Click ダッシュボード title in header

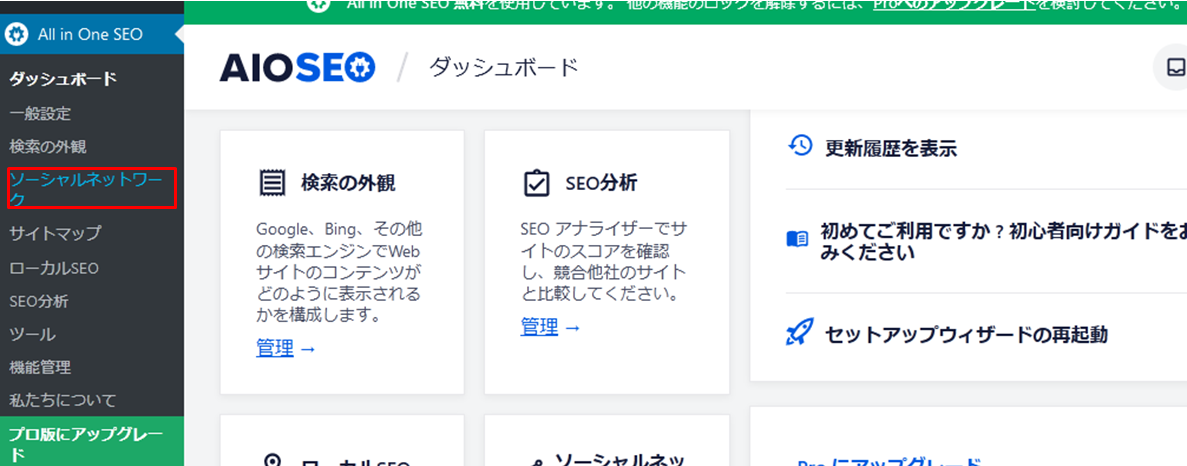(x=504, y=68)
